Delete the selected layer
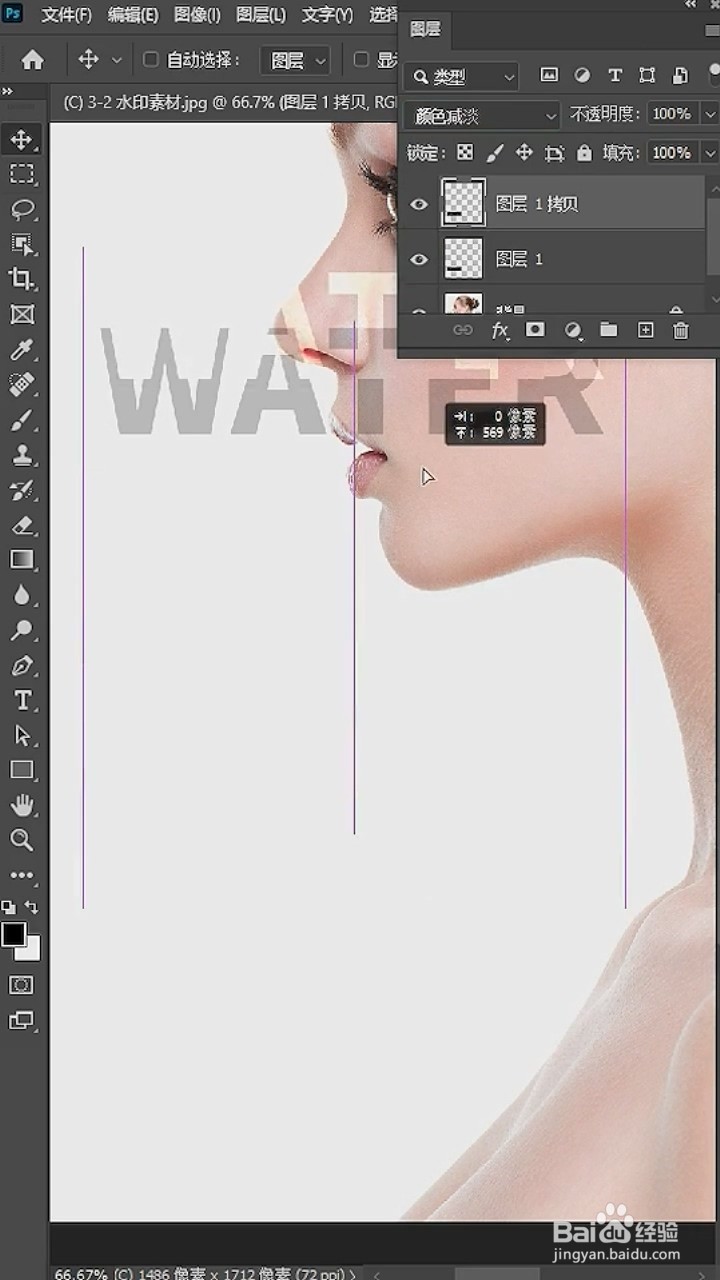Viewport: 720px width, 1280px height. [x=681, y=330]
